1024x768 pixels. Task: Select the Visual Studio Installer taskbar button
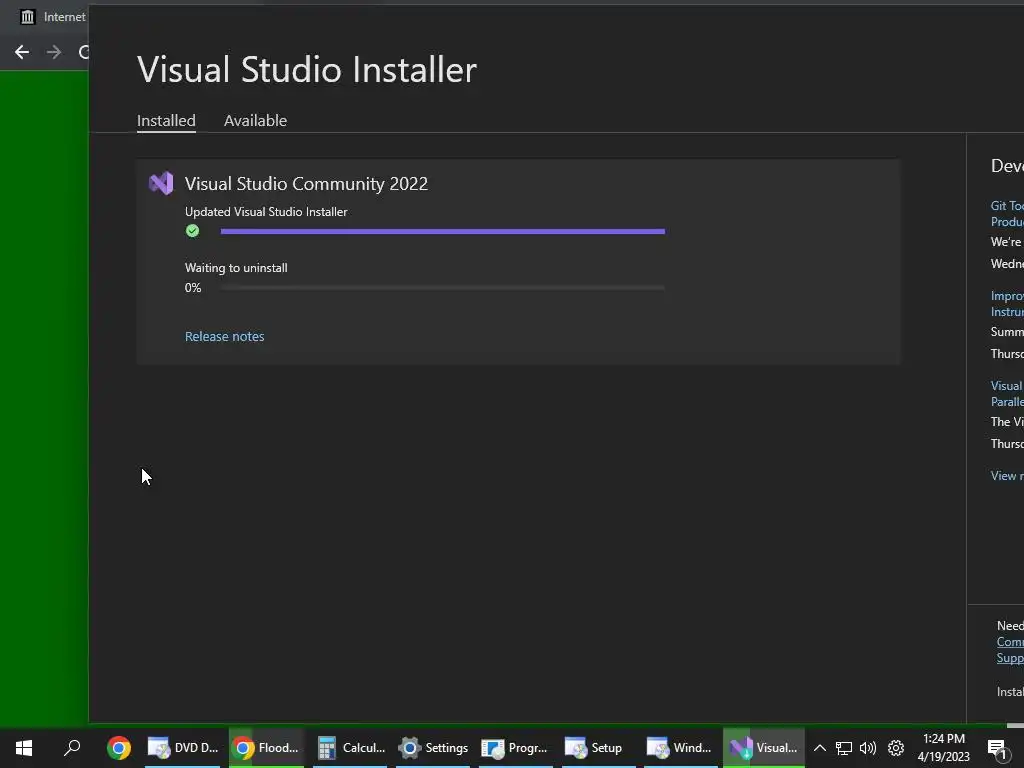point(764,748)
